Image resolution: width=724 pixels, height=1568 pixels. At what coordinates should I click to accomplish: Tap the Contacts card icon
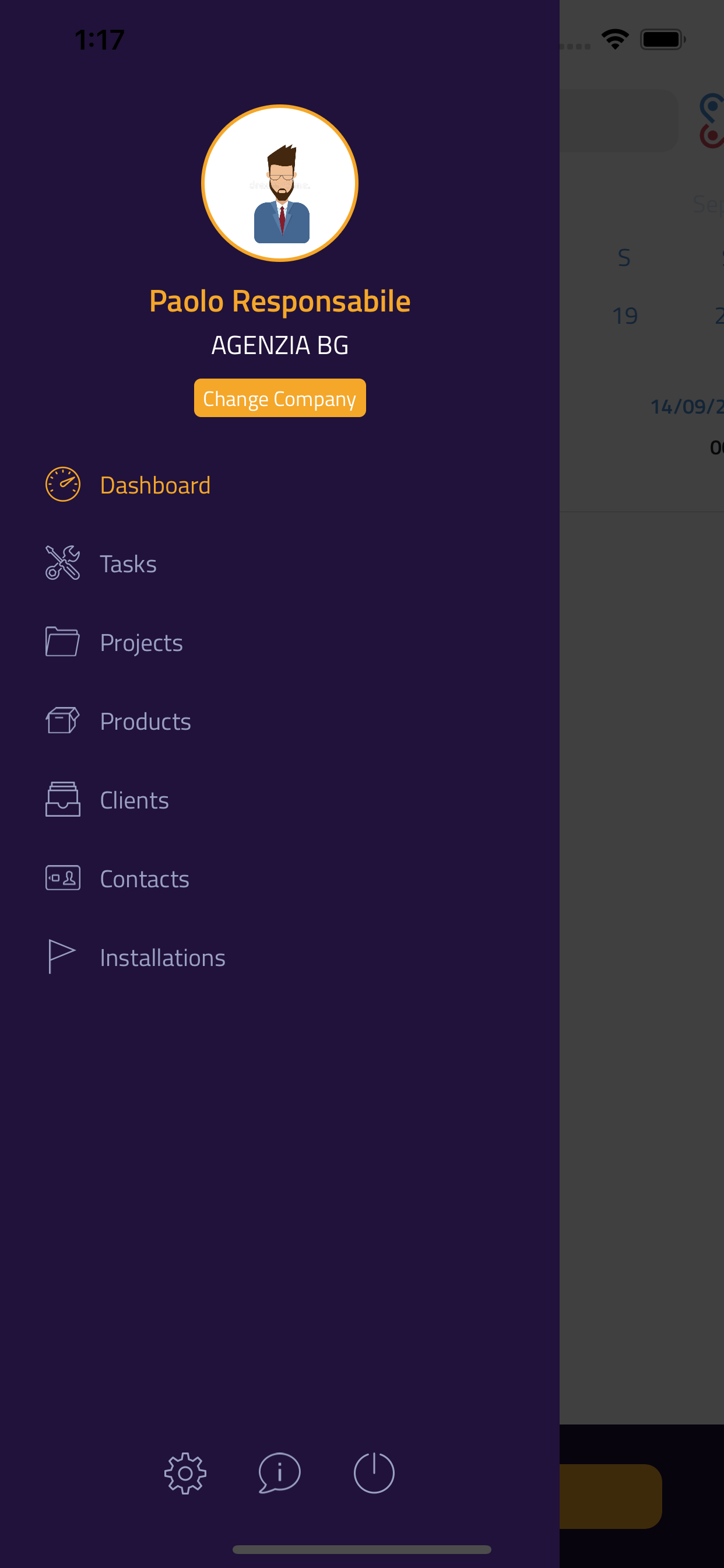click(x=63, y=878)
